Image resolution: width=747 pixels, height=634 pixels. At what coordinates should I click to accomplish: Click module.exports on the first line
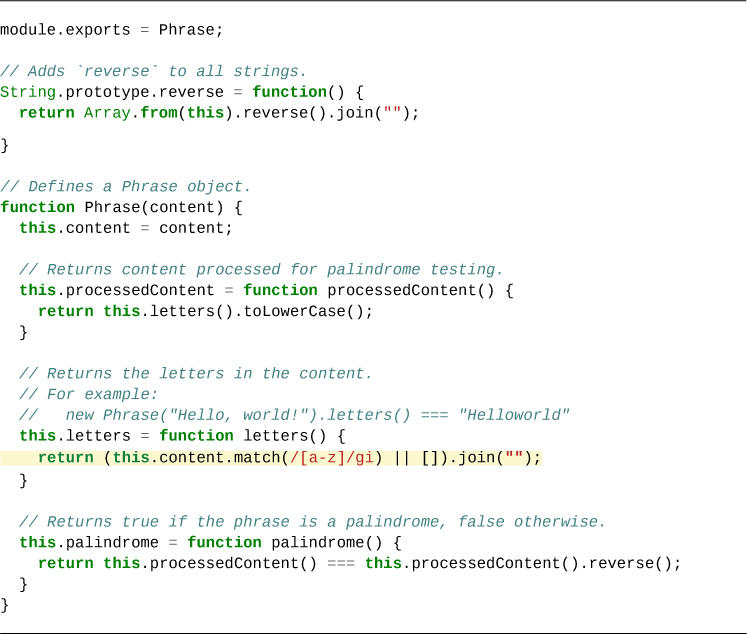point(65,29)
